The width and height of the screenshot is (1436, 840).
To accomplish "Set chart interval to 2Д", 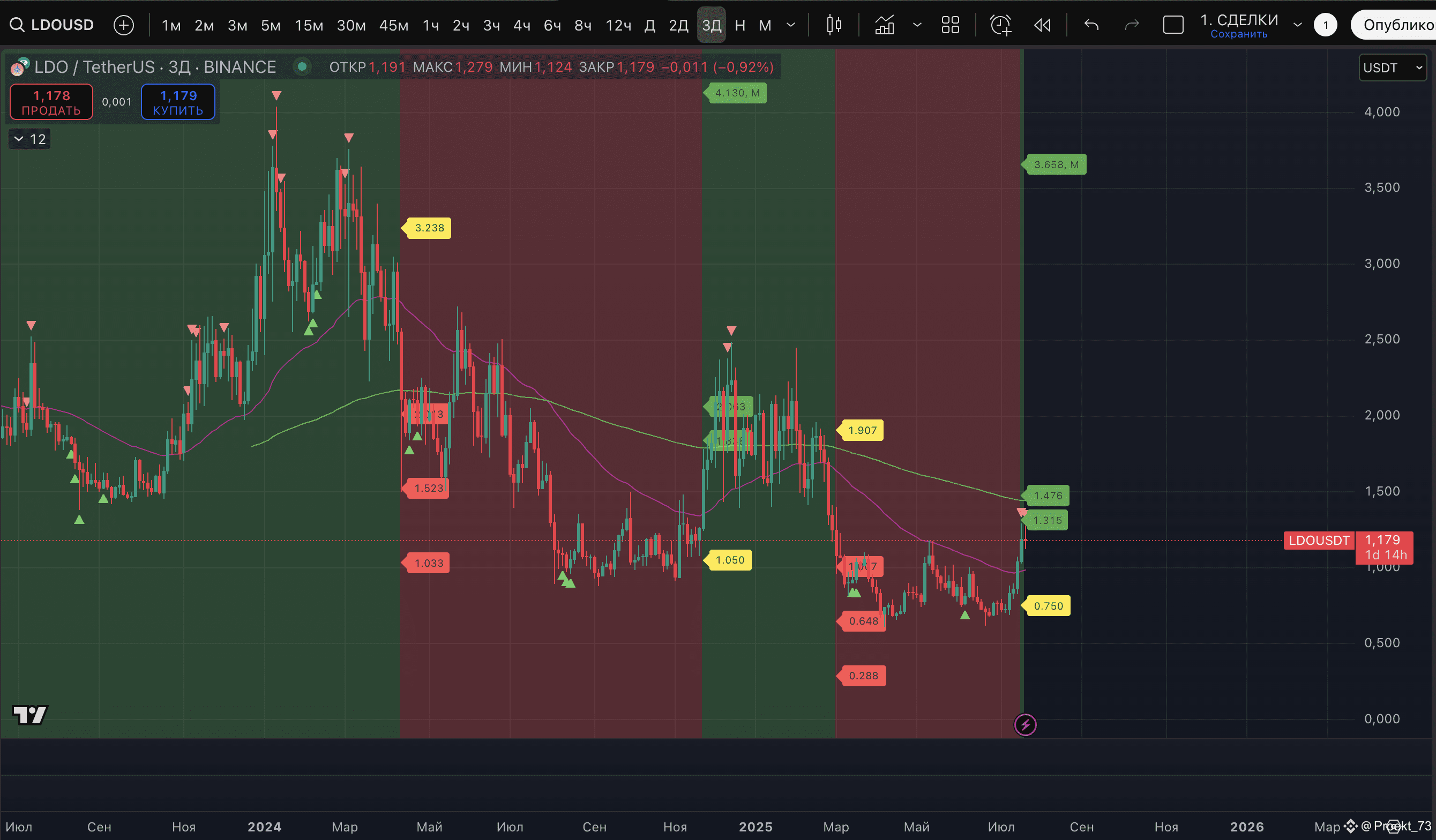I will pos(679,26).
